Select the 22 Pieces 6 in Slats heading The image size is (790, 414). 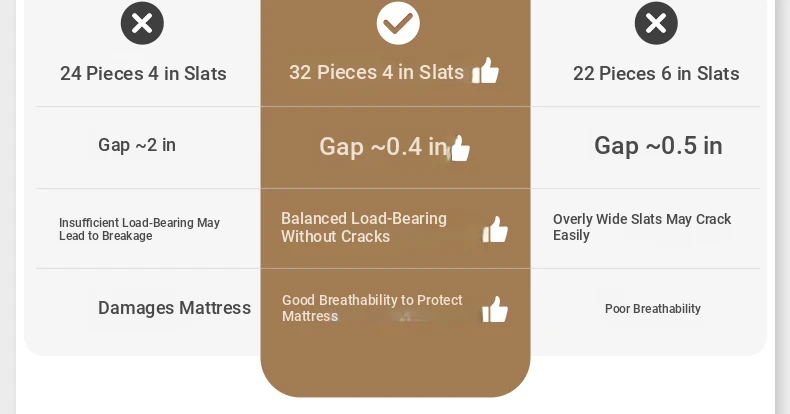656,74
